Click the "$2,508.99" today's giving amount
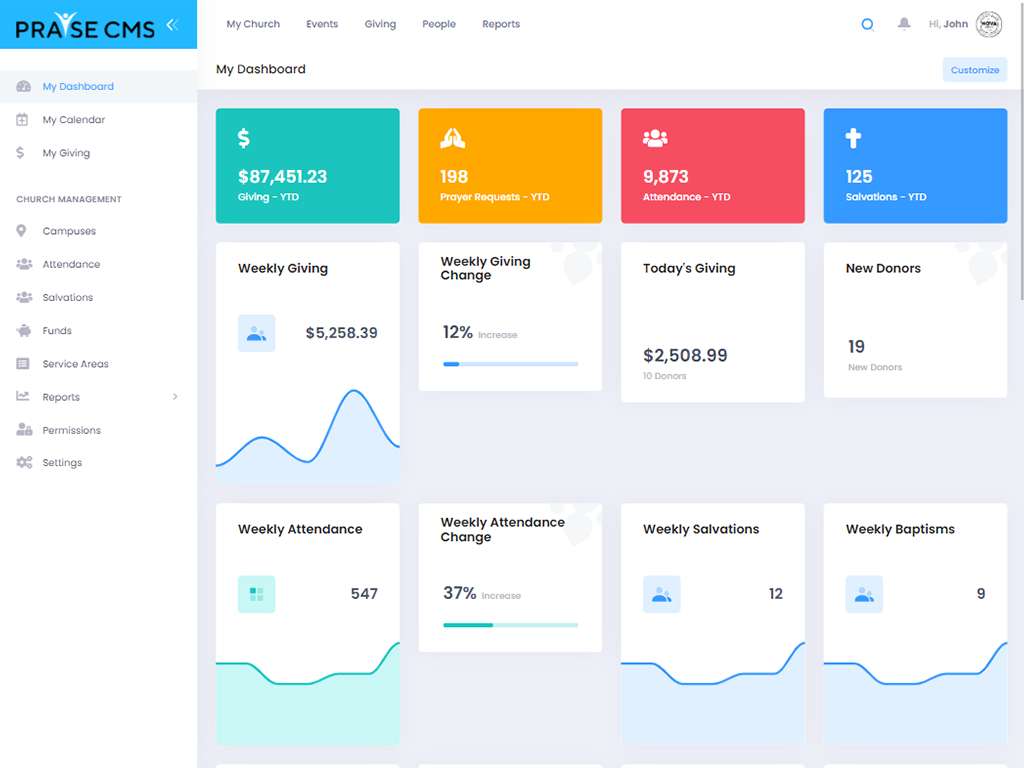The image size is (1024, 768). [685, 355]
